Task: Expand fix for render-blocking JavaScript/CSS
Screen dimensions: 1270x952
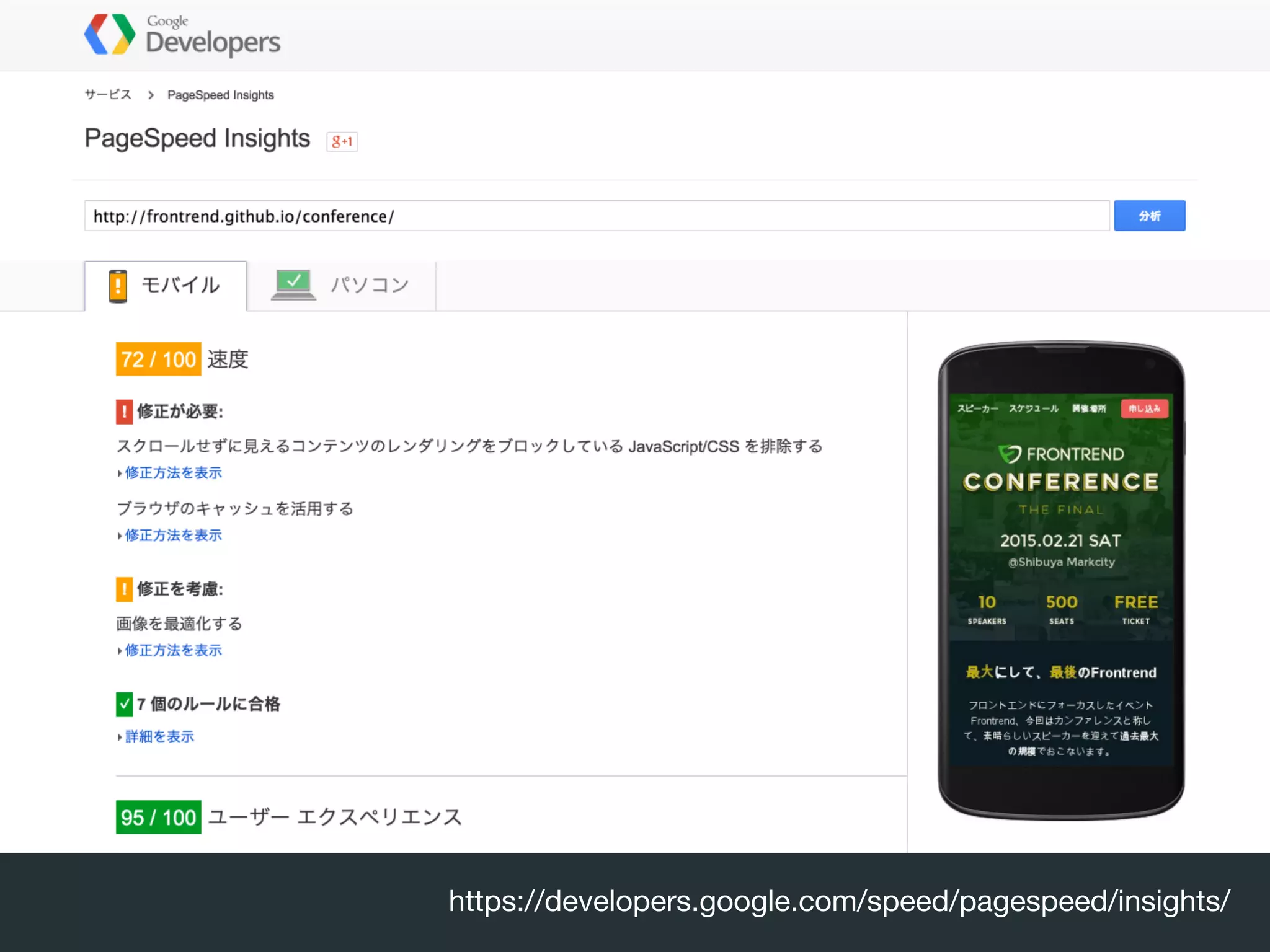Action: (x=173, y=473)
